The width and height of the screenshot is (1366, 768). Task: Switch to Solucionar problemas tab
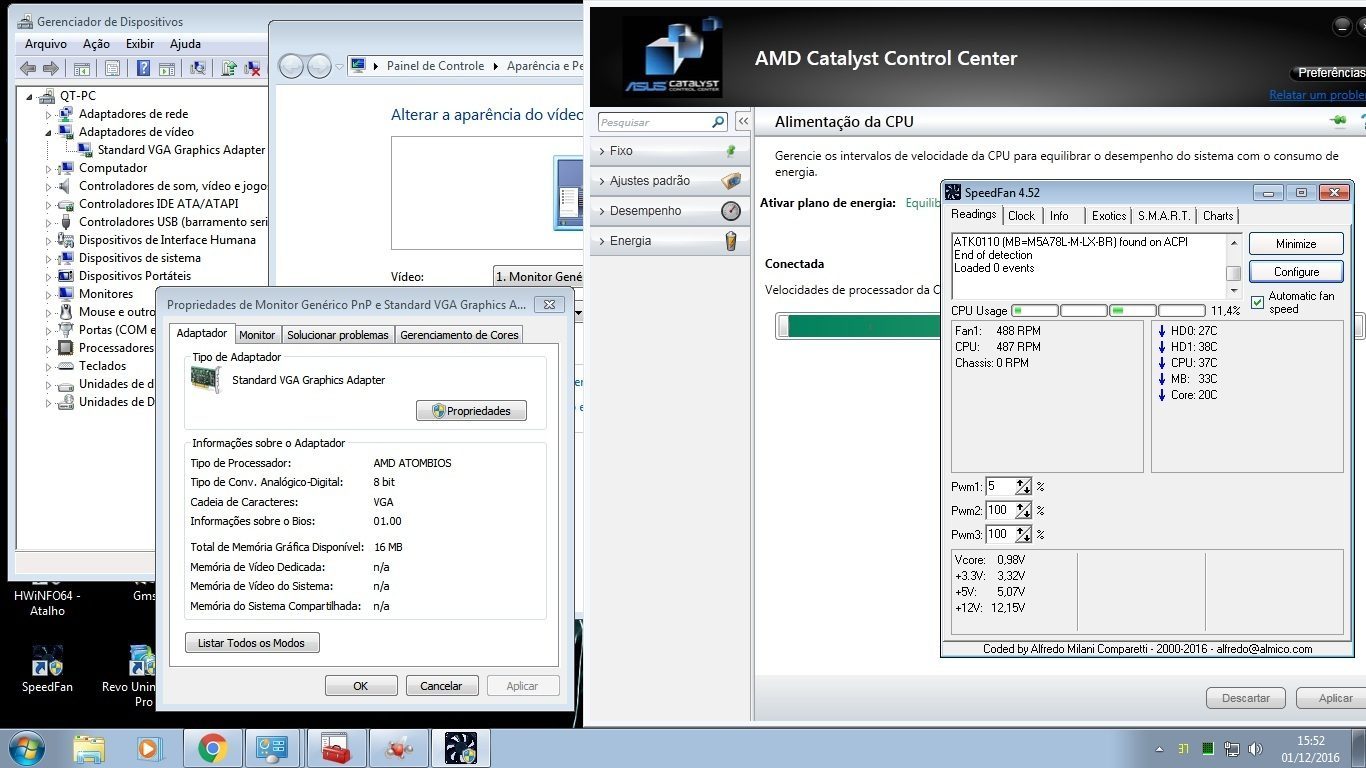(x=338, y=335)
